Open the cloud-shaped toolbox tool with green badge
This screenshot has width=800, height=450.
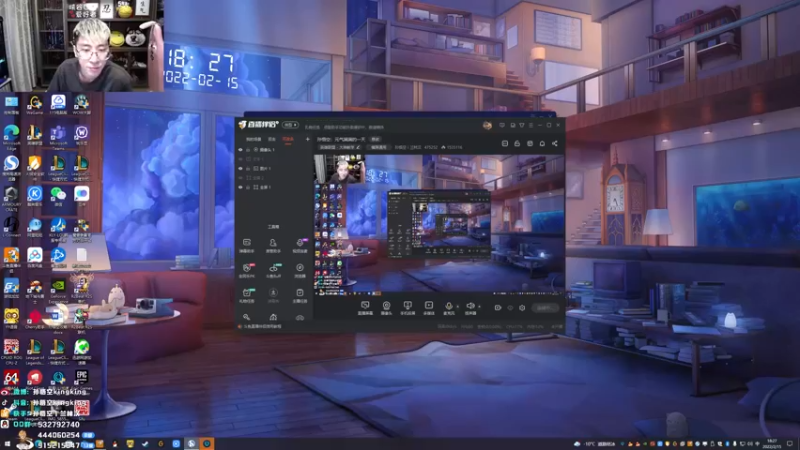click(x=273, y=270)
